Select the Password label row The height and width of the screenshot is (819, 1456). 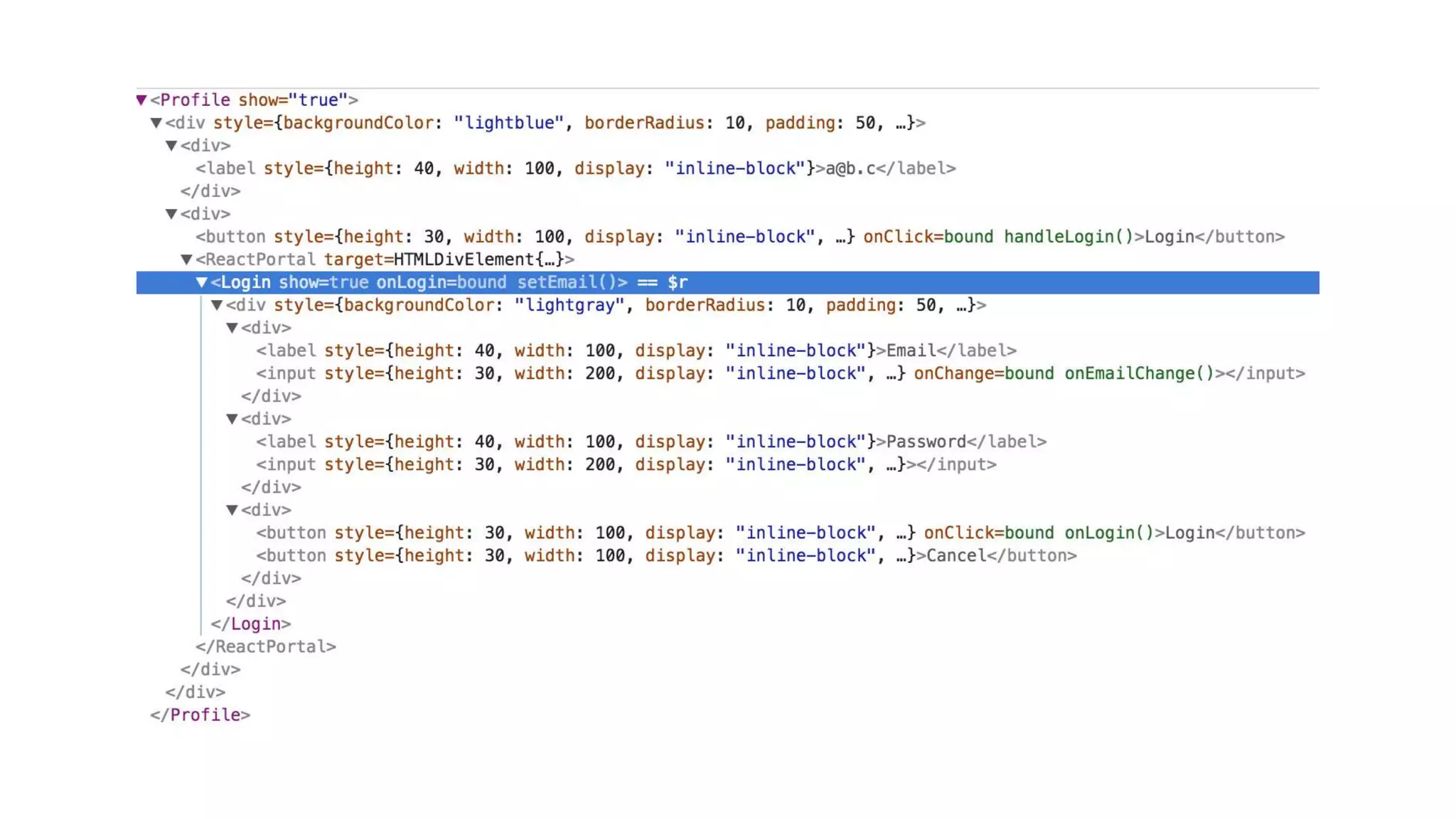pos(651,441)
